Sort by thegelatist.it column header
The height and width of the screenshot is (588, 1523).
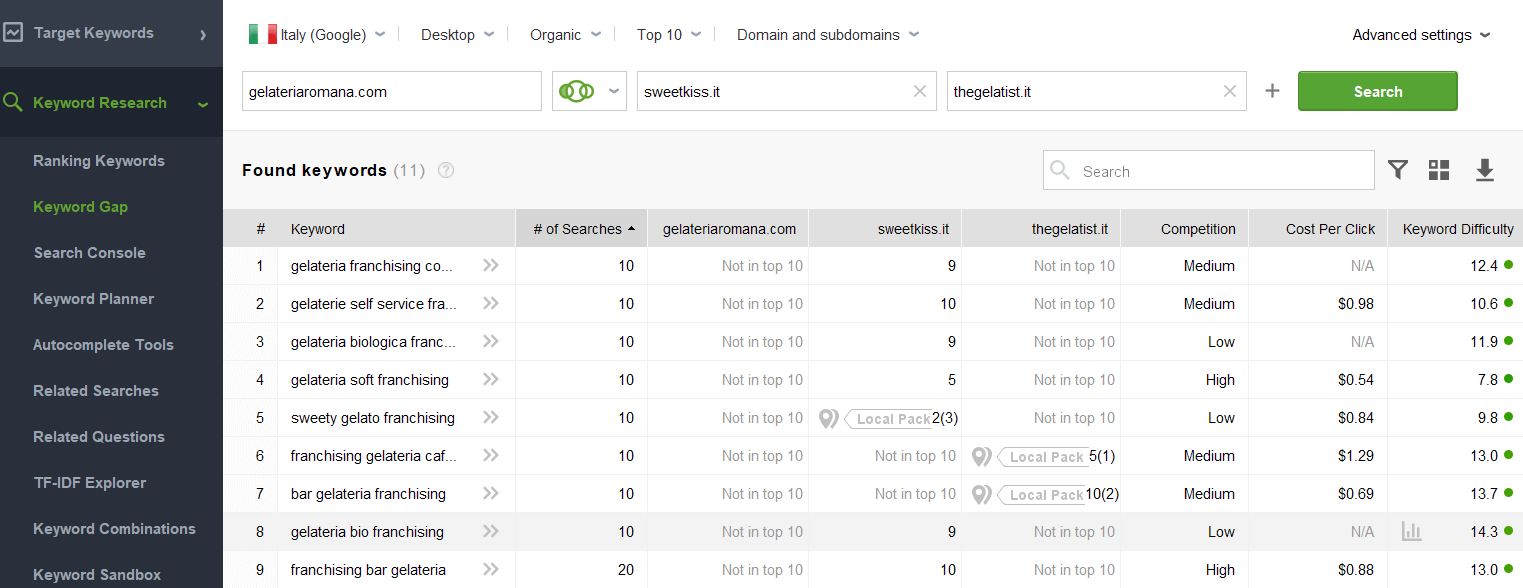[x=1041, y=229]
